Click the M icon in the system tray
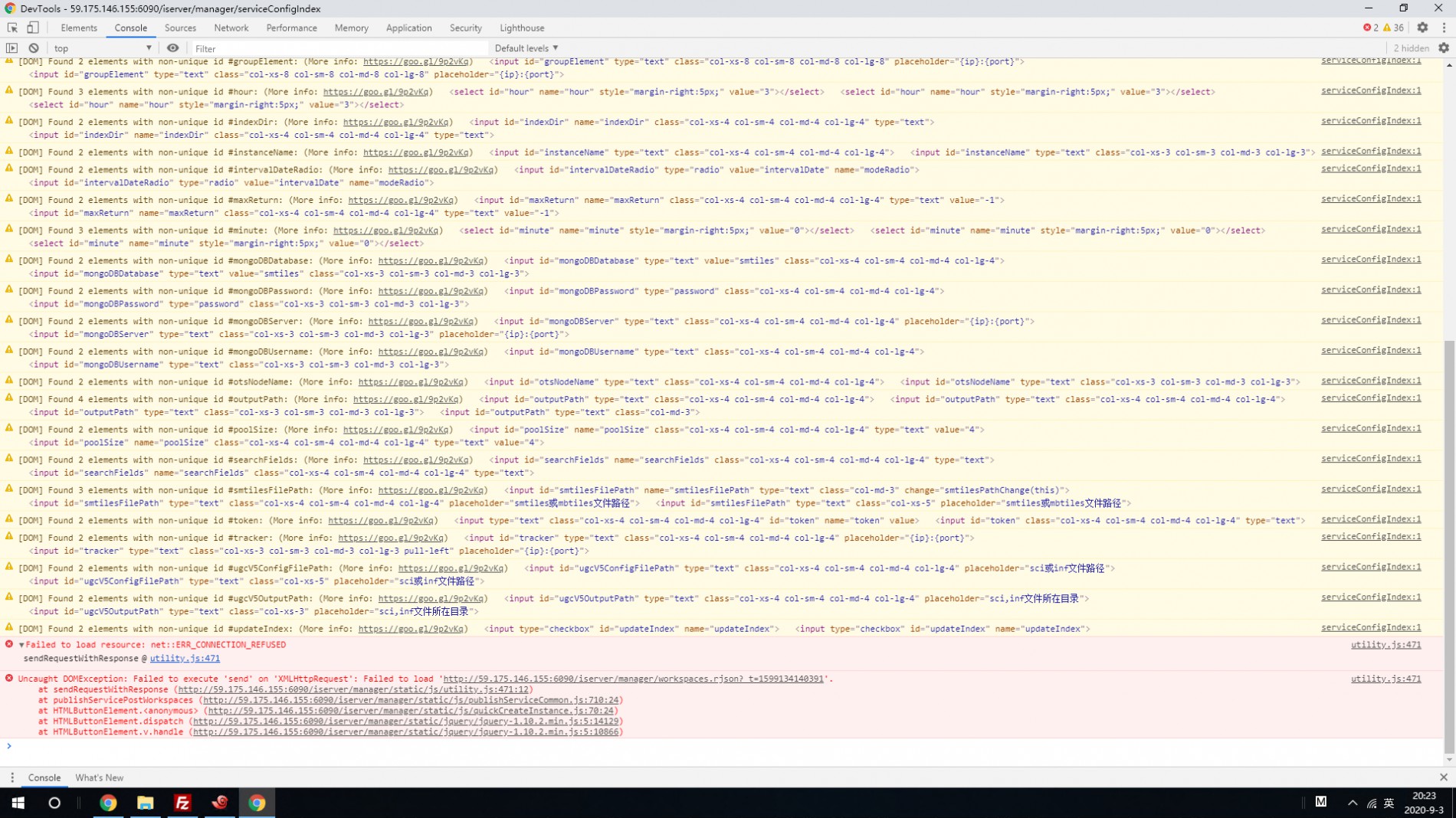 [x=1321, y=802]
